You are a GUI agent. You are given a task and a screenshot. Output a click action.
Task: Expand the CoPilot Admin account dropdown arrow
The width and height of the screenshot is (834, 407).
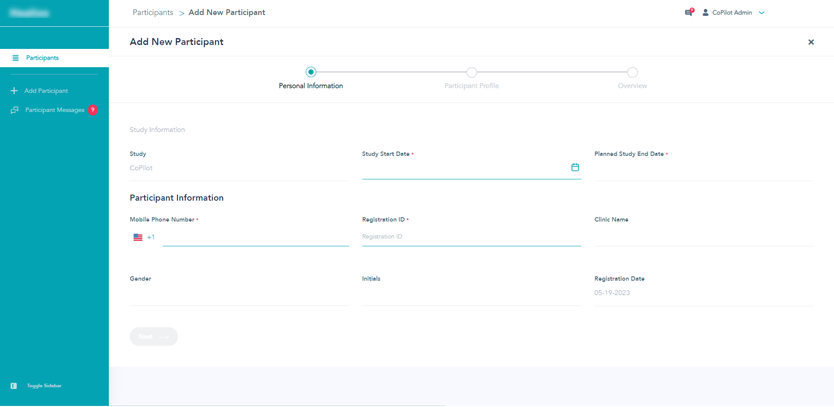coord(762,13)
